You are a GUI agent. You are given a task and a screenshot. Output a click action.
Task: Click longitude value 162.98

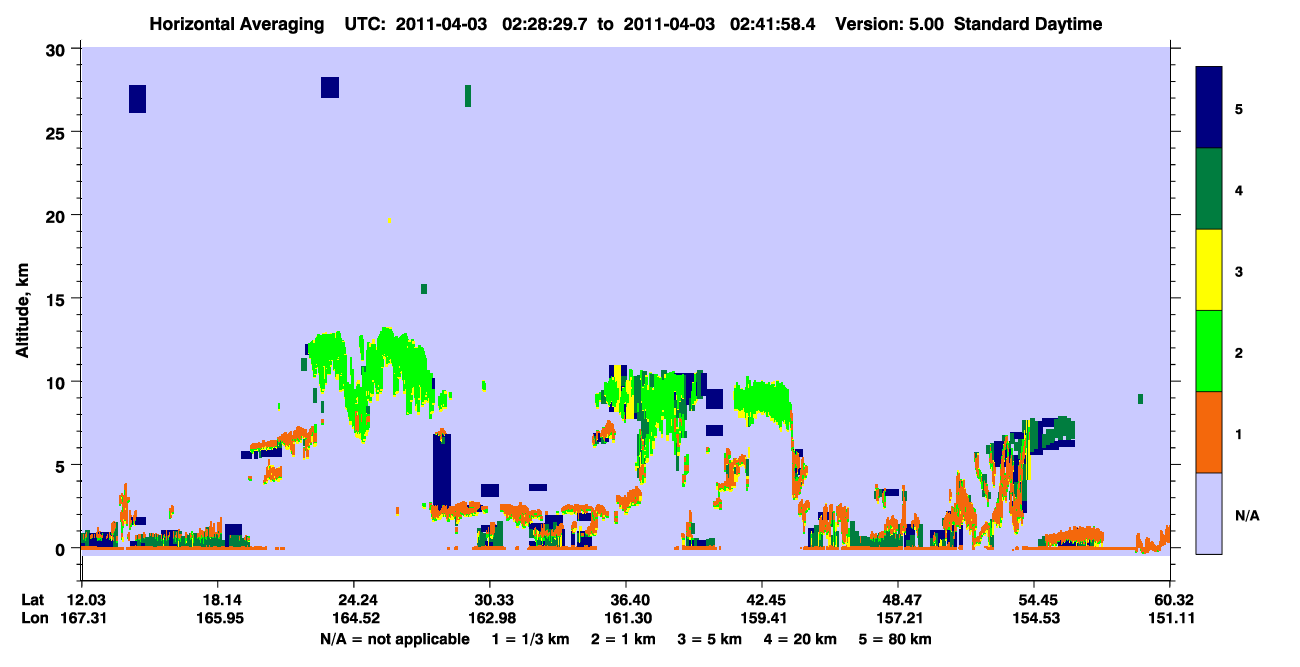point(490,619)
